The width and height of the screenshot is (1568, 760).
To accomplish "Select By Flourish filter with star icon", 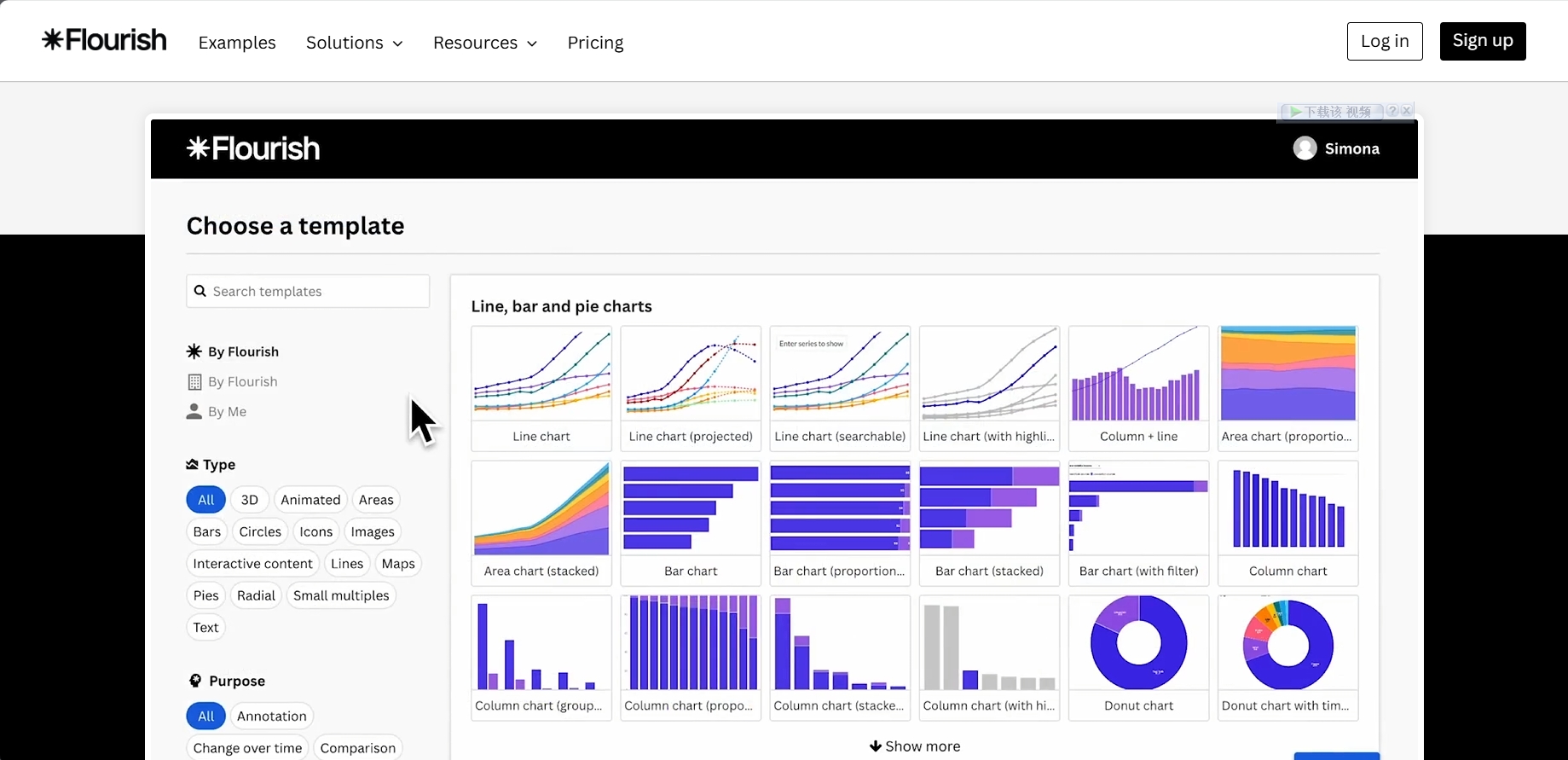I will pos(233,351).
